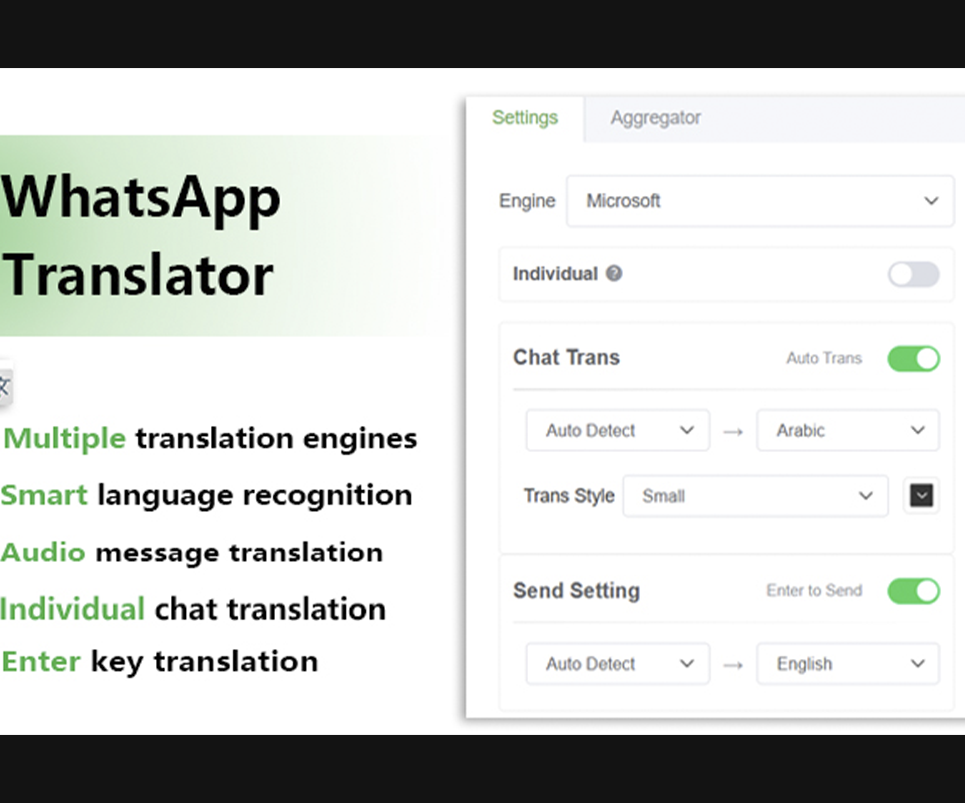Click the dark chevron button beside Trans Style
965x803 pixels.
pyautogui.click(x=921, y=495)
